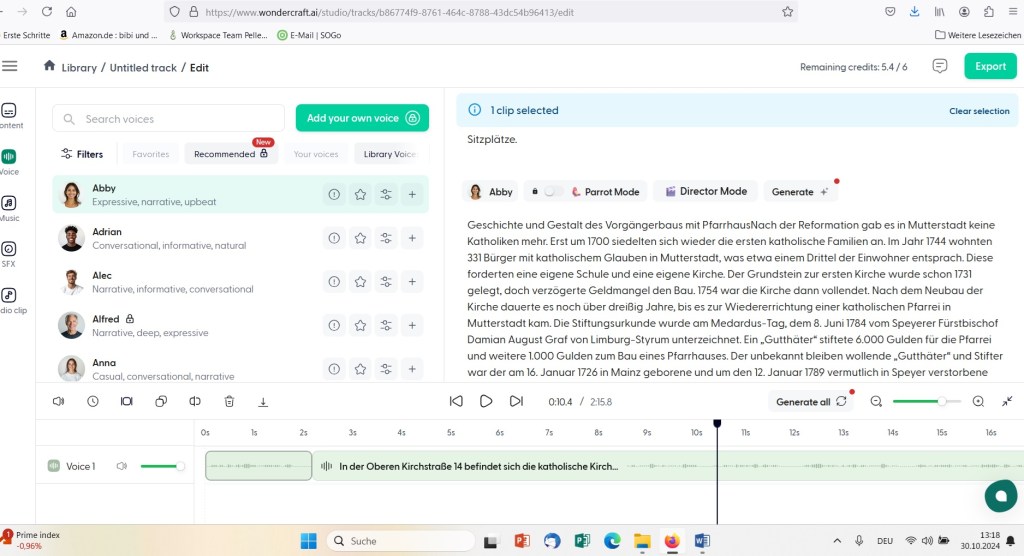
Task: Favorite the Abby voice with star icon
Action: (x=360, y=195)
